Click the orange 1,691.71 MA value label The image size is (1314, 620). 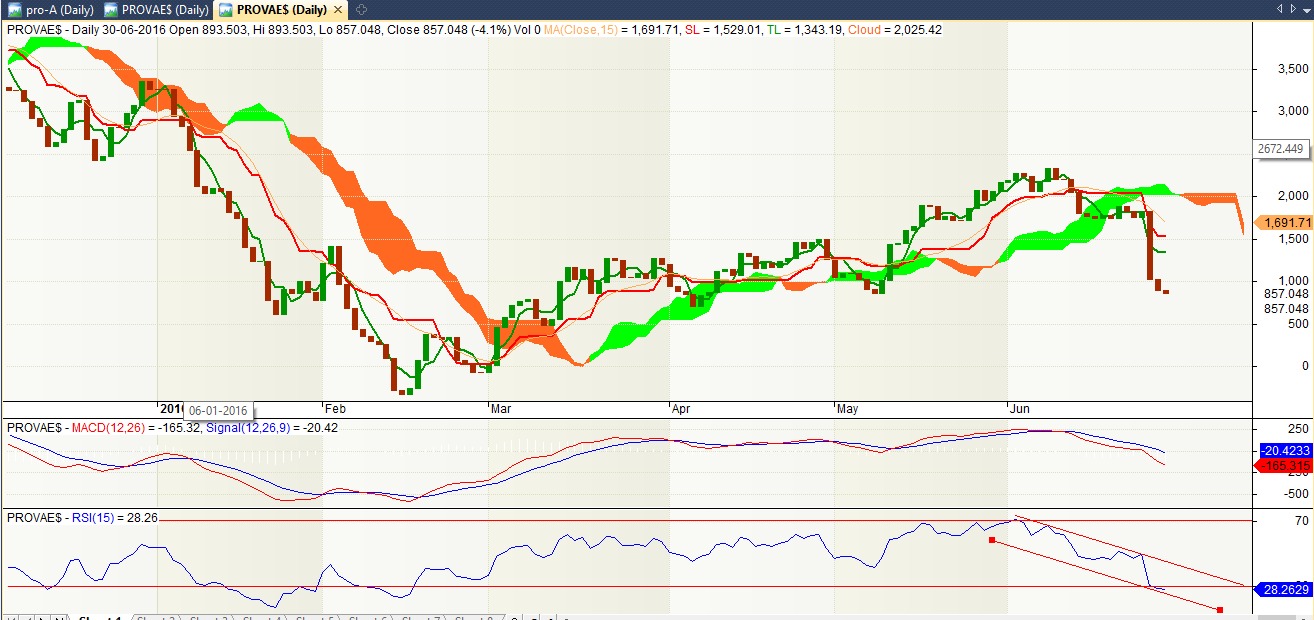click(x=1284, y=223)
